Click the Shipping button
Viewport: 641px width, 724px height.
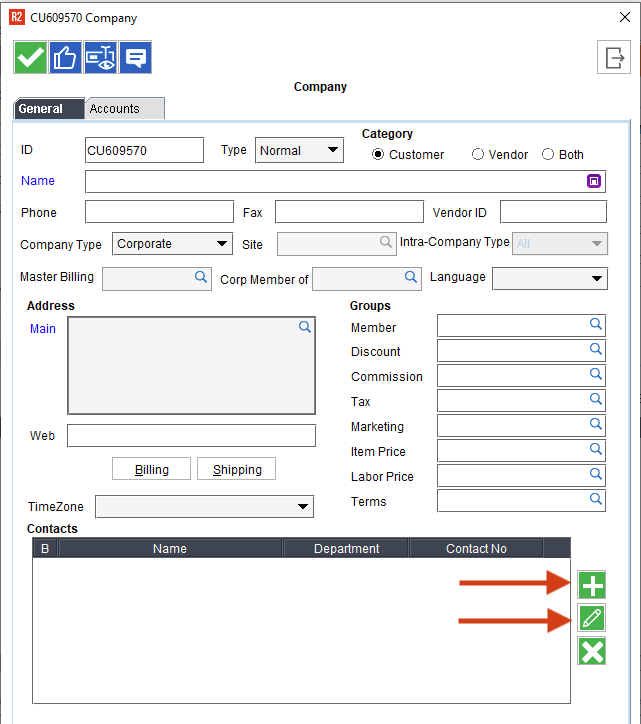click(x=237, y=470)
